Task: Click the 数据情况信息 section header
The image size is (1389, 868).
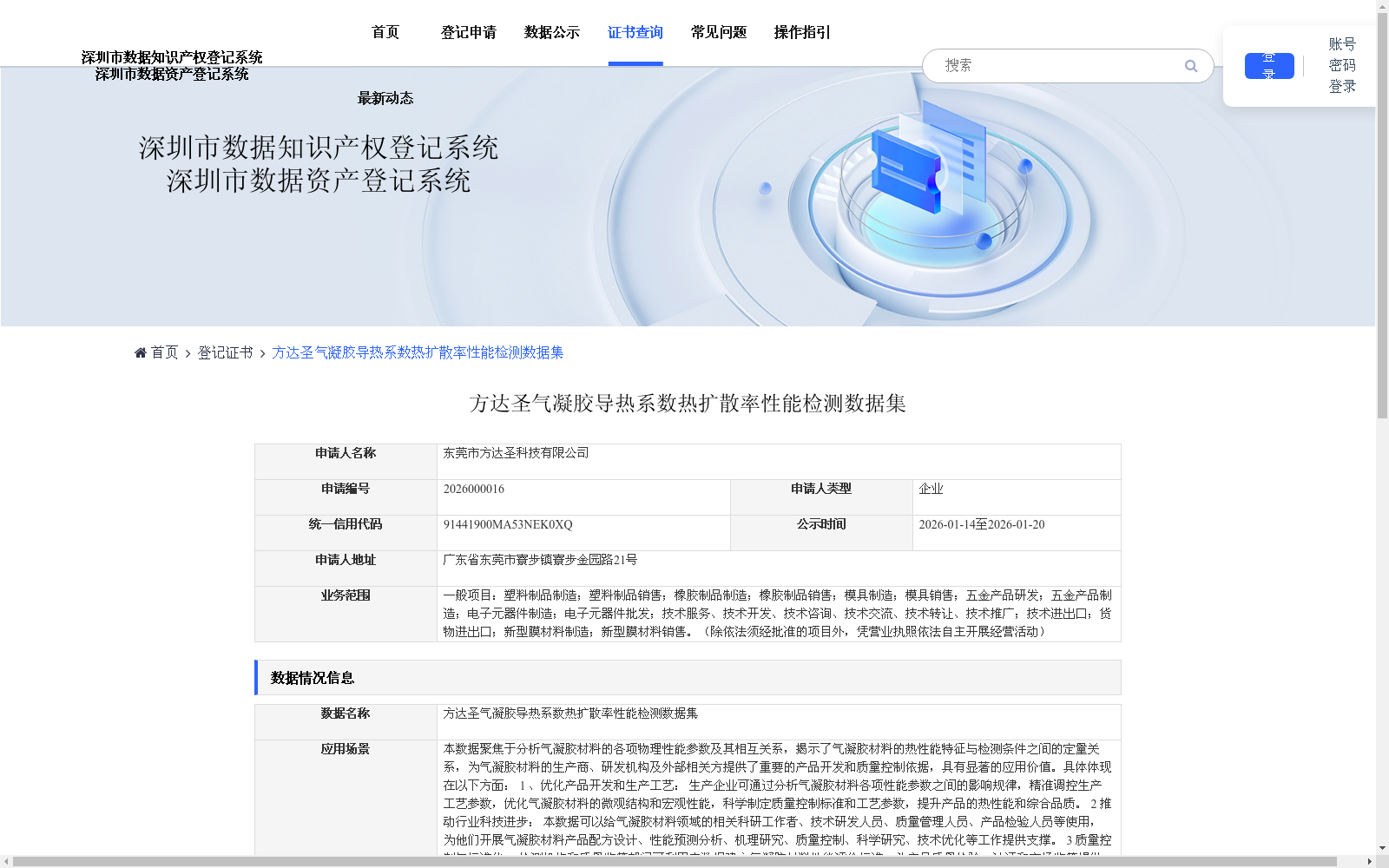Action: tap(688, 678)
